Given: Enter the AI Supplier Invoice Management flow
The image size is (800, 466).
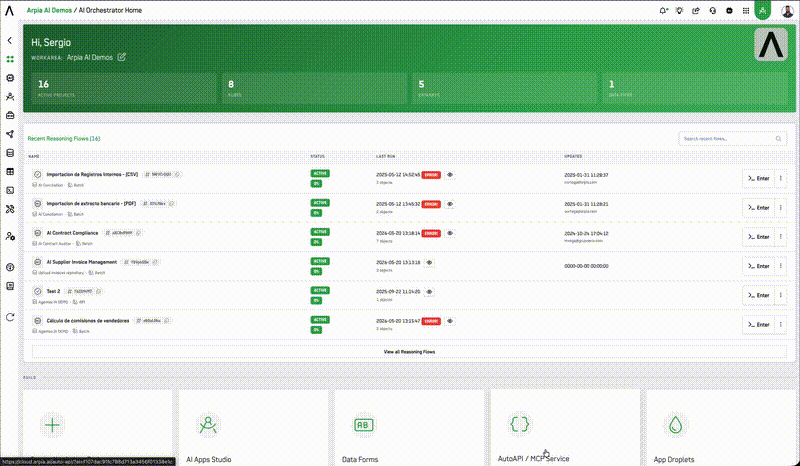Looking at the screenshot, I should tap(759, 266).
